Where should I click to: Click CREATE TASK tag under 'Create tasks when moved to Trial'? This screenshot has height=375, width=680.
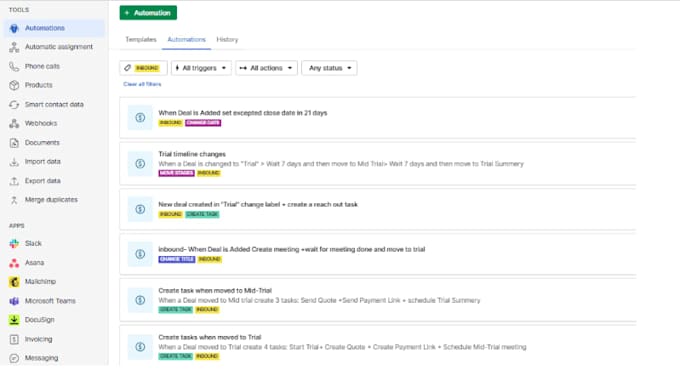click(x=176, y=356)
